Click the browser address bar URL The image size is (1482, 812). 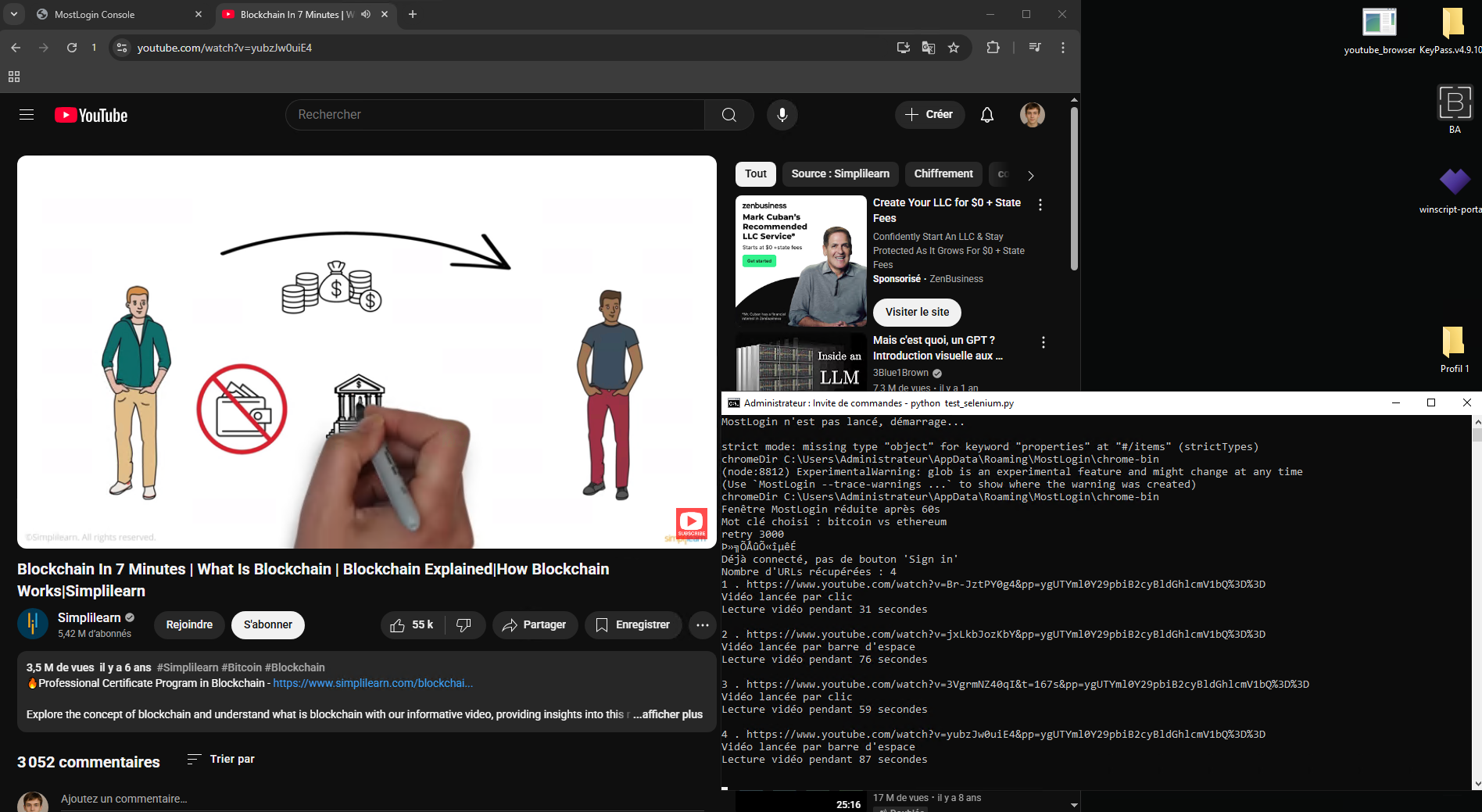coord(224,48)
